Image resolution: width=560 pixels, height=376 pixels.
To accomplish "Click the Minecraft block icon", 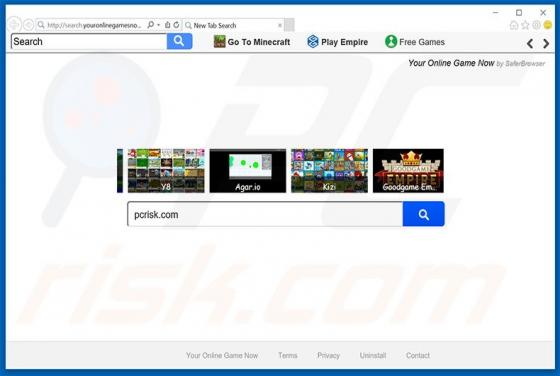I will [219, 42].
